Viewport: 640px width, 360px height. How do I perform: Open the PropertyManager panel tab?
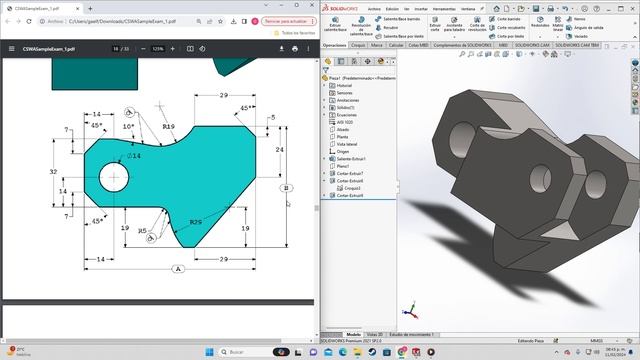[x=341, y=61]
